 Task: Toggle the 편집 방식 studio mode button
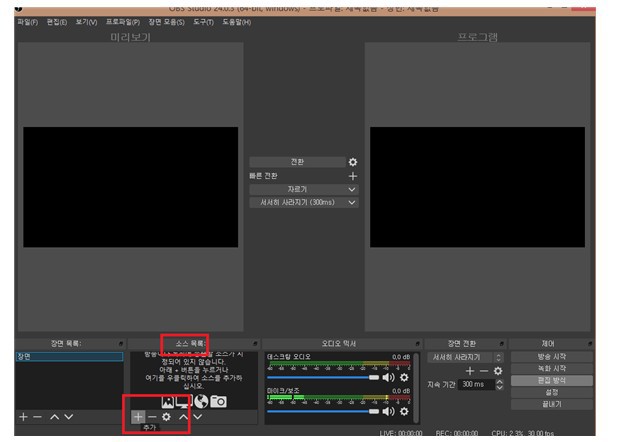(551, 381)
